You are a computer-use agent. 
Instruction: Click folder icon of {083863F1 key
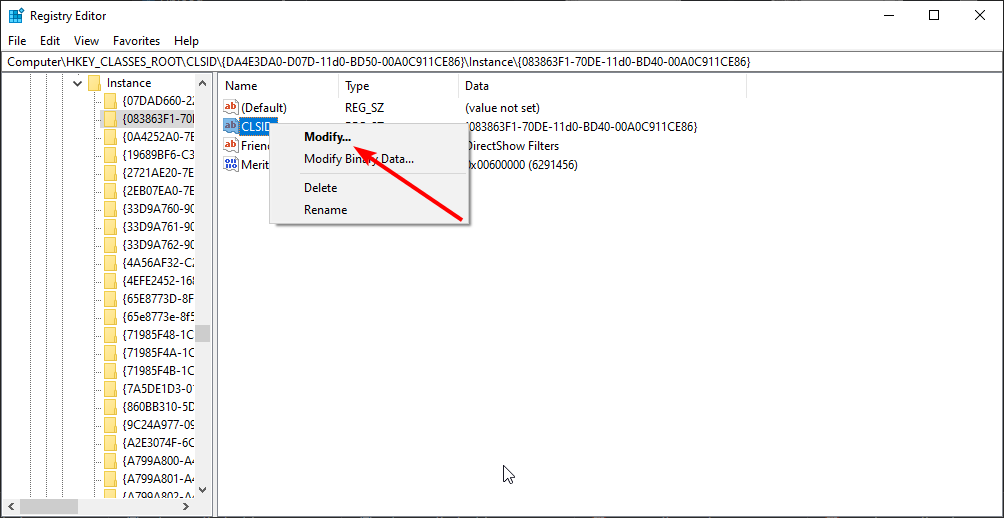coord(110,118)
